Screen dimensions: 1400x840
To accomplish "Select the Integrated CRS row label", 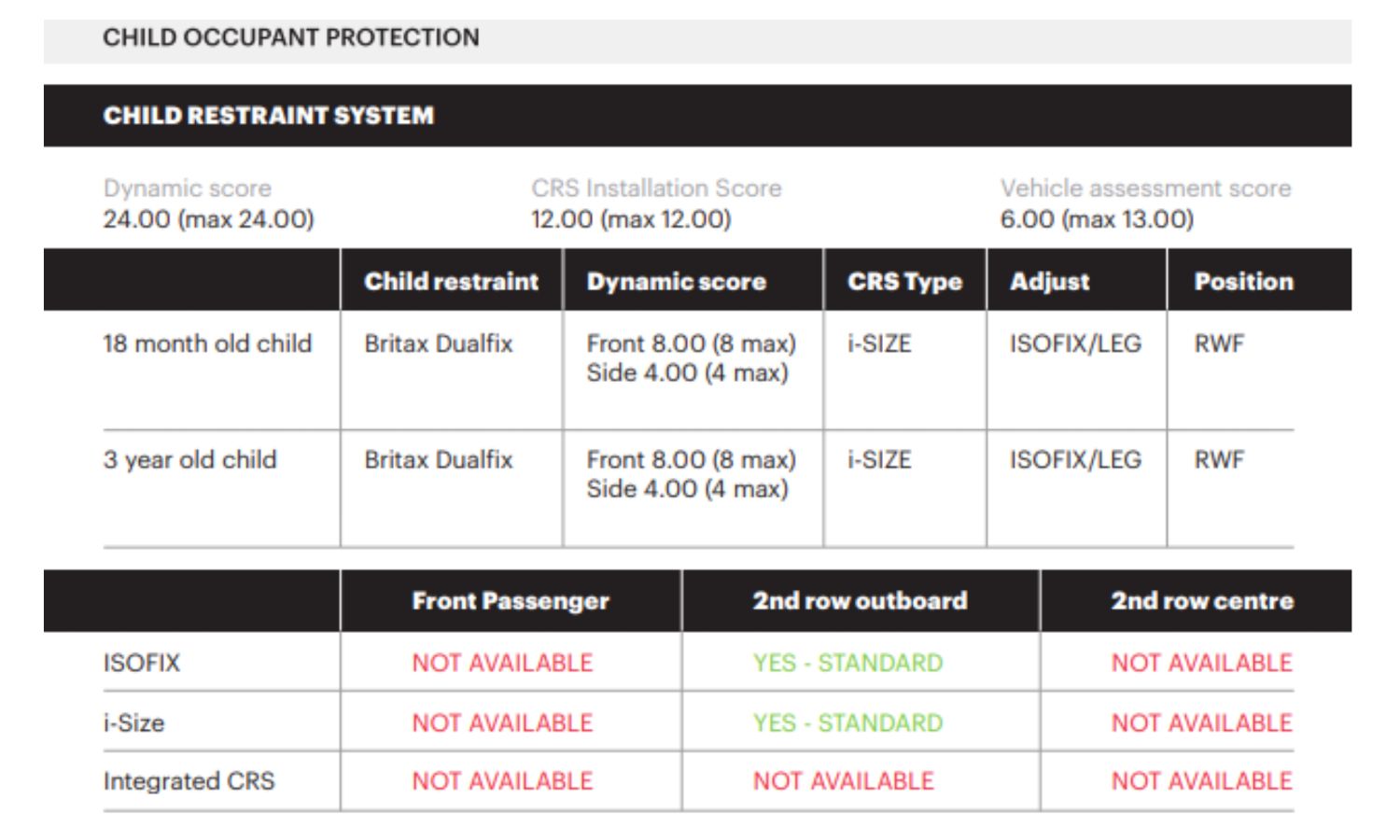I will point(189,781).
